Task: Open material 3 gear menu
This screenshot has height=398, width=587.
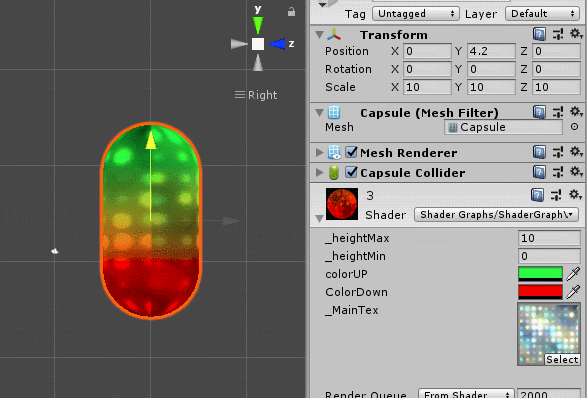Action: tap(575, 195)
